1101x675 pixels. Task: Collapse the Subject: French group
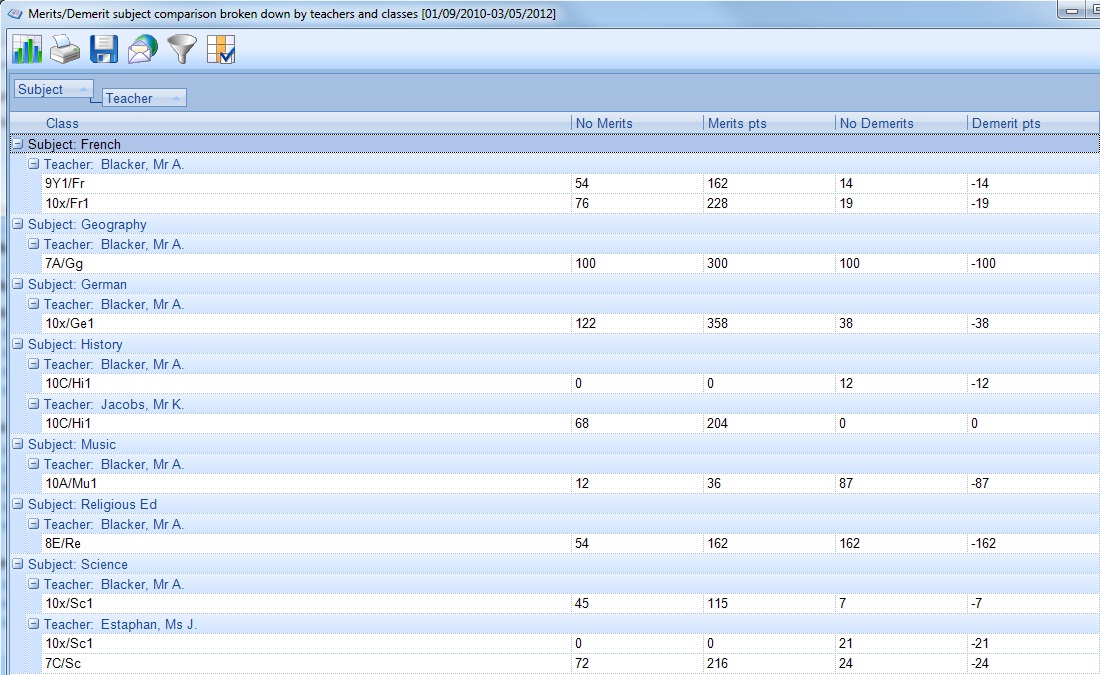18,143
